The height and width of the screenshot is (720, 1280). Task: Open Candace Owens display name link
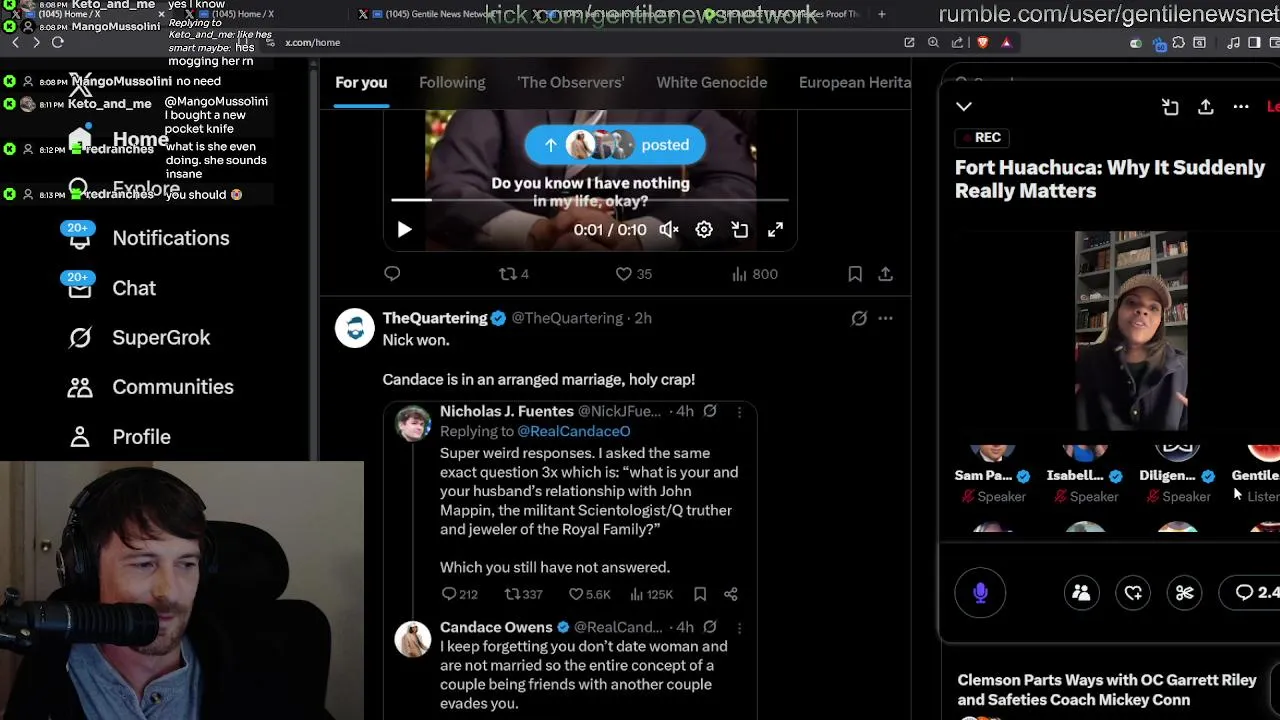pyautogui.click(x=496, y=627)
